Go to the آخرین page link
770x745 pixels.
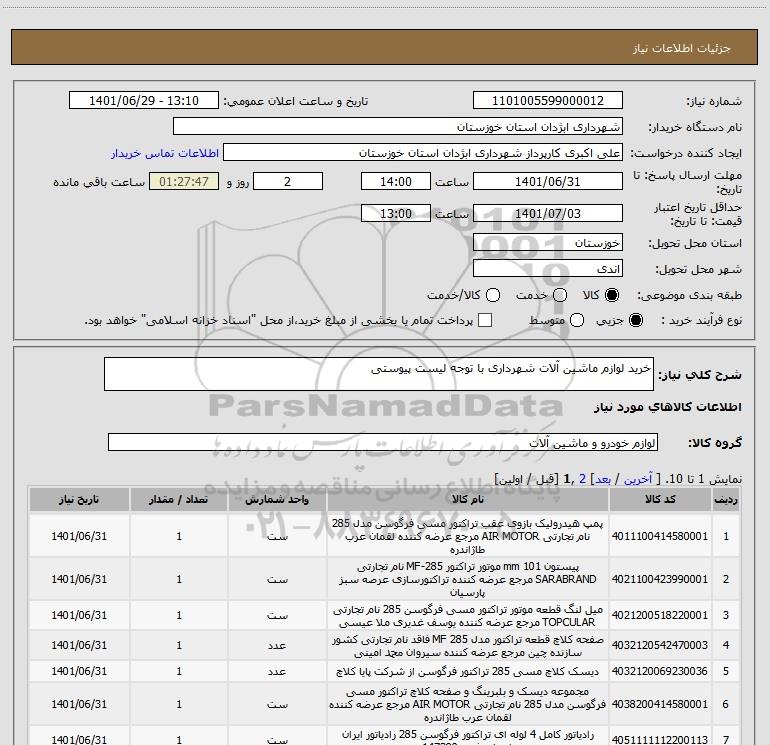[638, 479]
